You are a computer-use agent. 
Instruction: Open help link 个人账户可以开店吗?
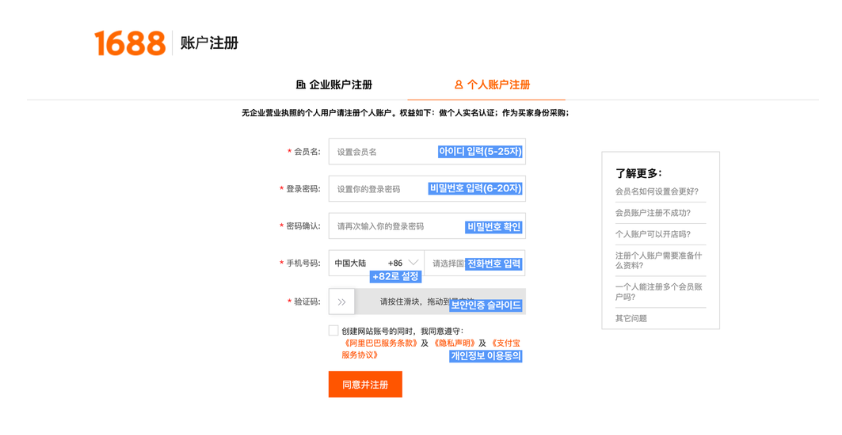point(653,234)
